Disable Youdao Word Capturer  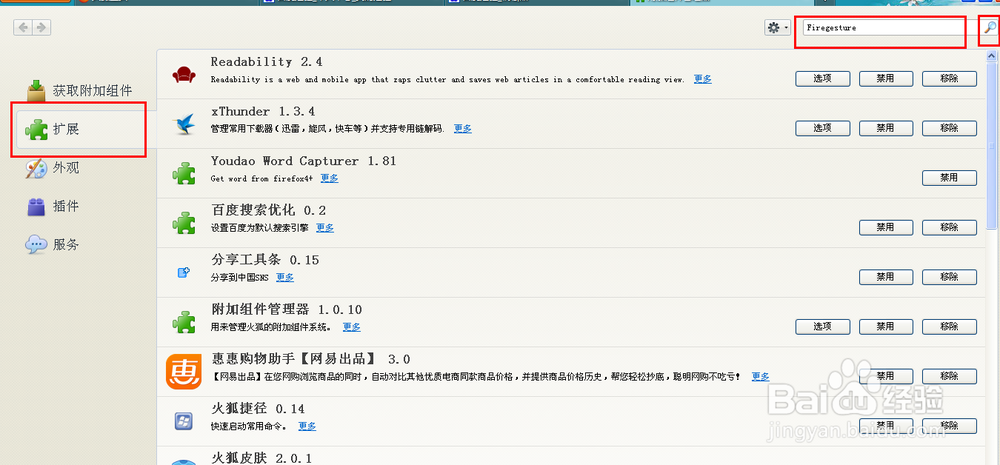pos(949,178)
